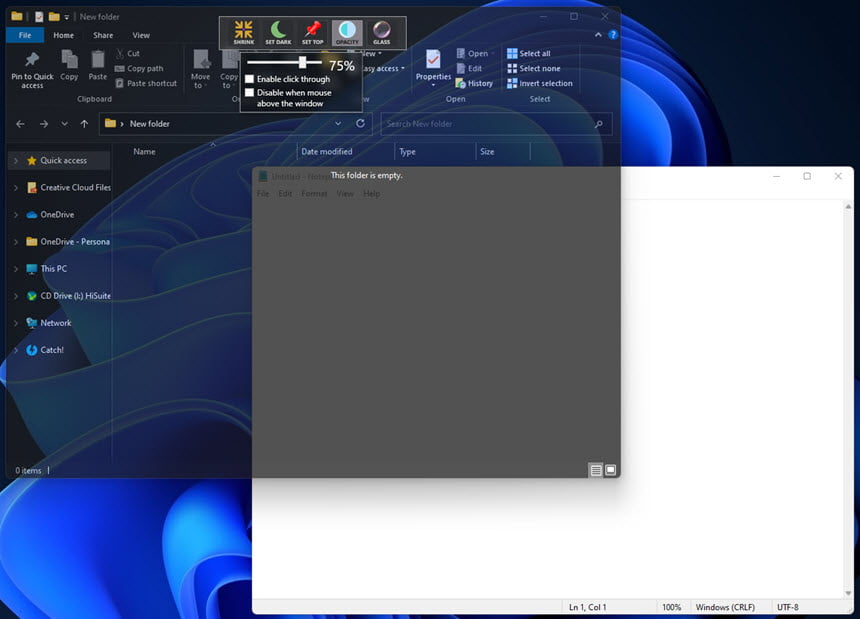Click Select none in ribbon
The width and height of the screenshot is (860, 619).
click(x=534, y=69)
